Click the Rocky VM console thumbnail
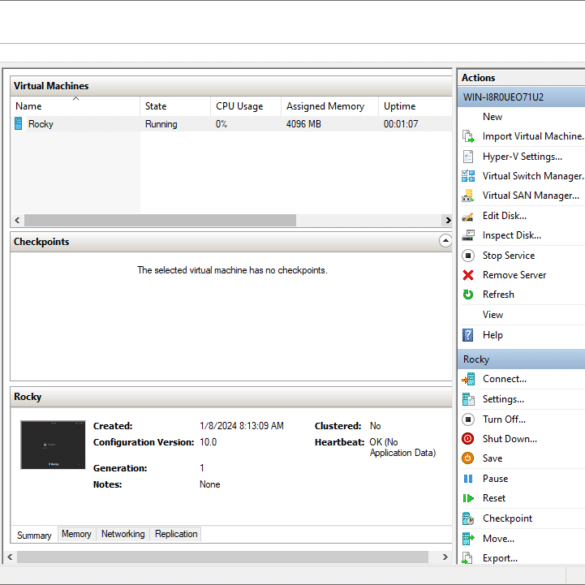Screen dimensions: 585x585 pyautogui.click(x=53, y=445)
